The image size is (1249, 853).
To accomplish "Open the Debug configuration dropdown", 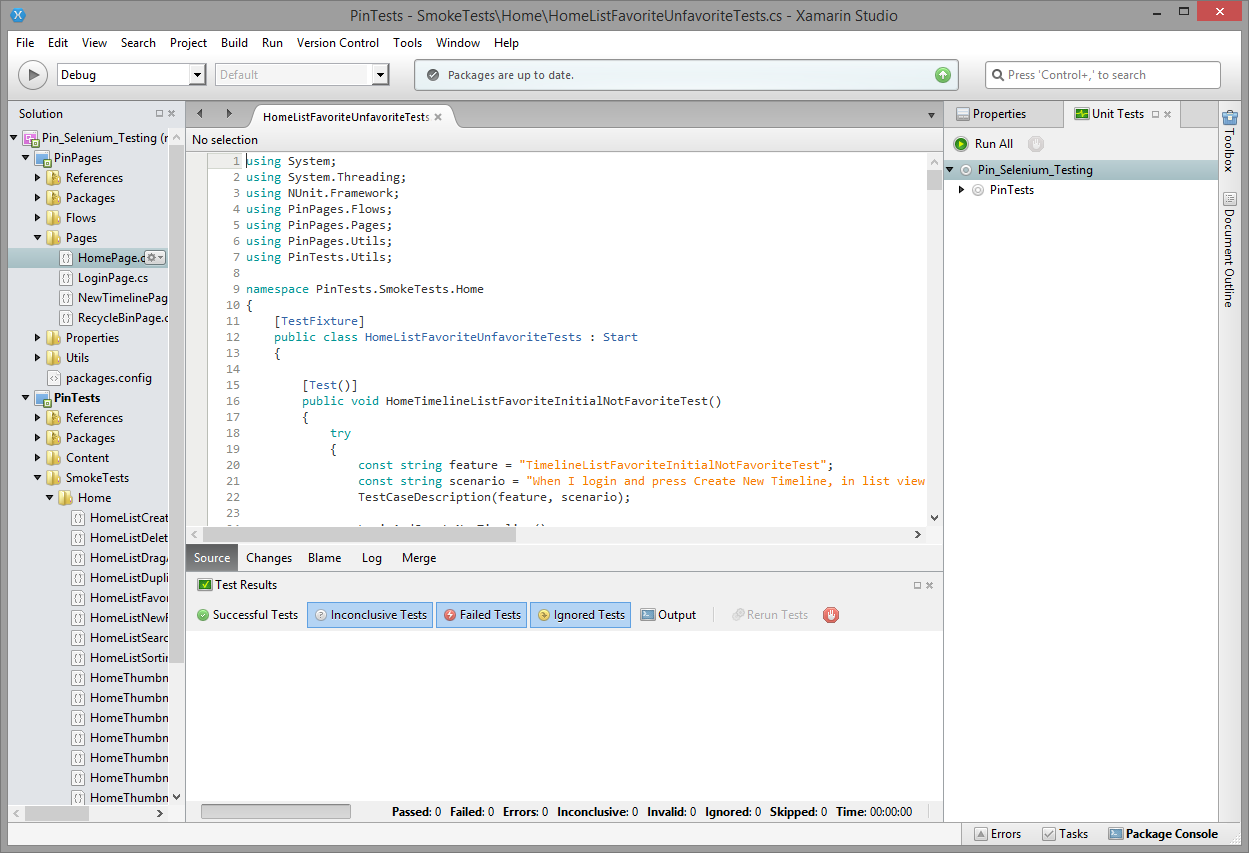I will coord(197,75).
